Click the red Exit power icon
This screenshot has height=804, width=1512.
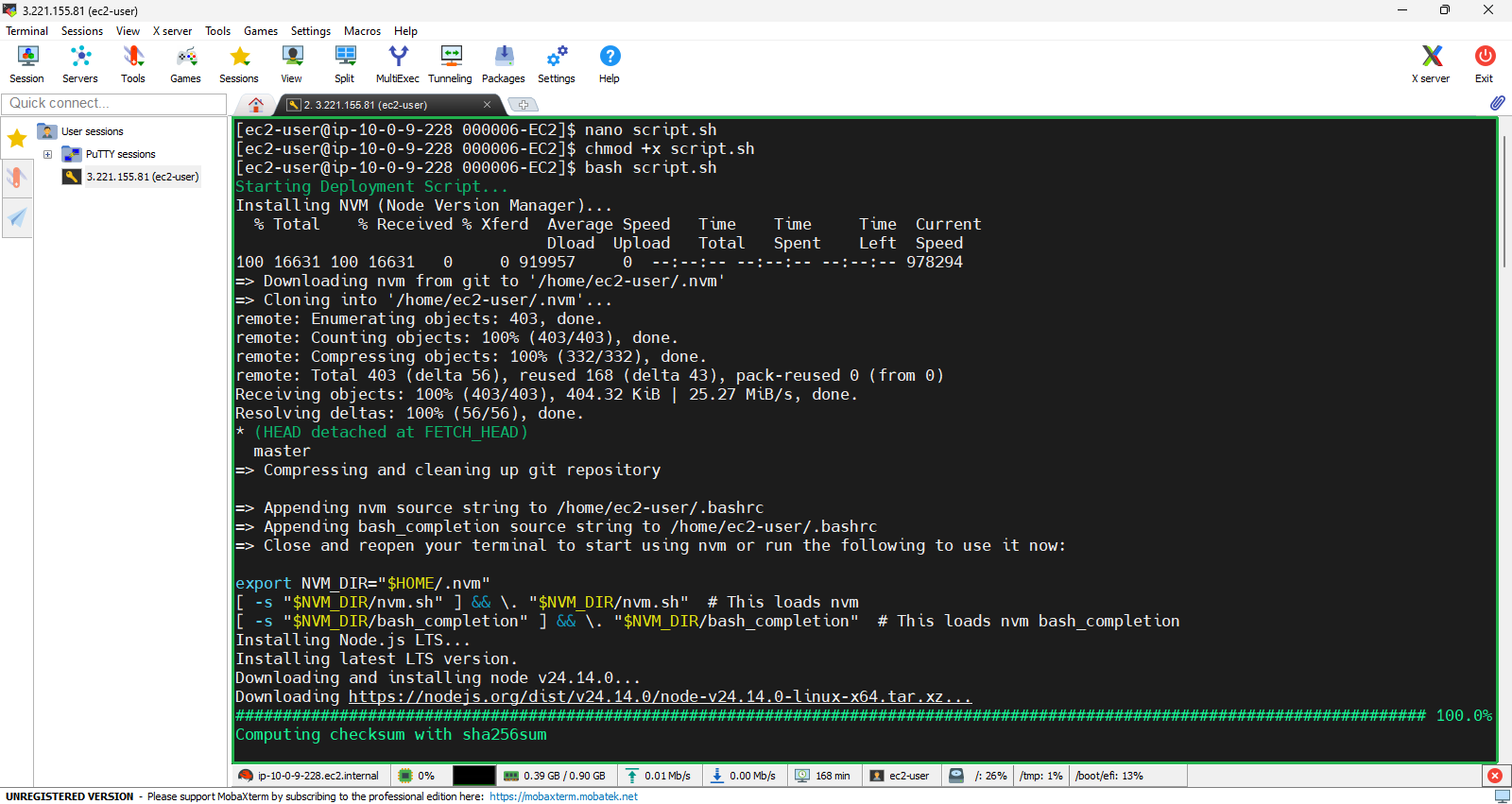point(1485,64)
